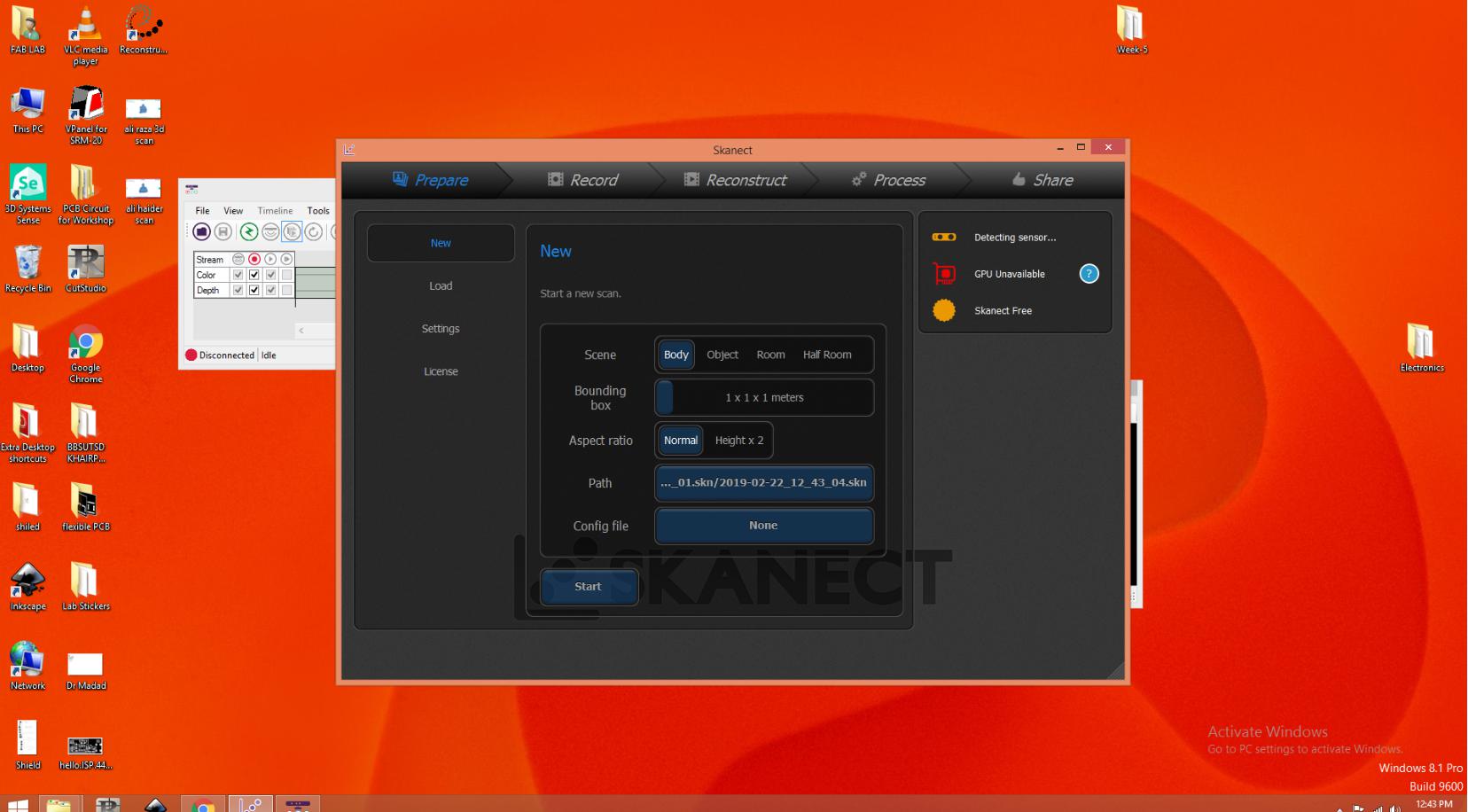Click the timeline scrollbar left arrow
Viewport: 1468px width, 812px height.
point(301,331)
